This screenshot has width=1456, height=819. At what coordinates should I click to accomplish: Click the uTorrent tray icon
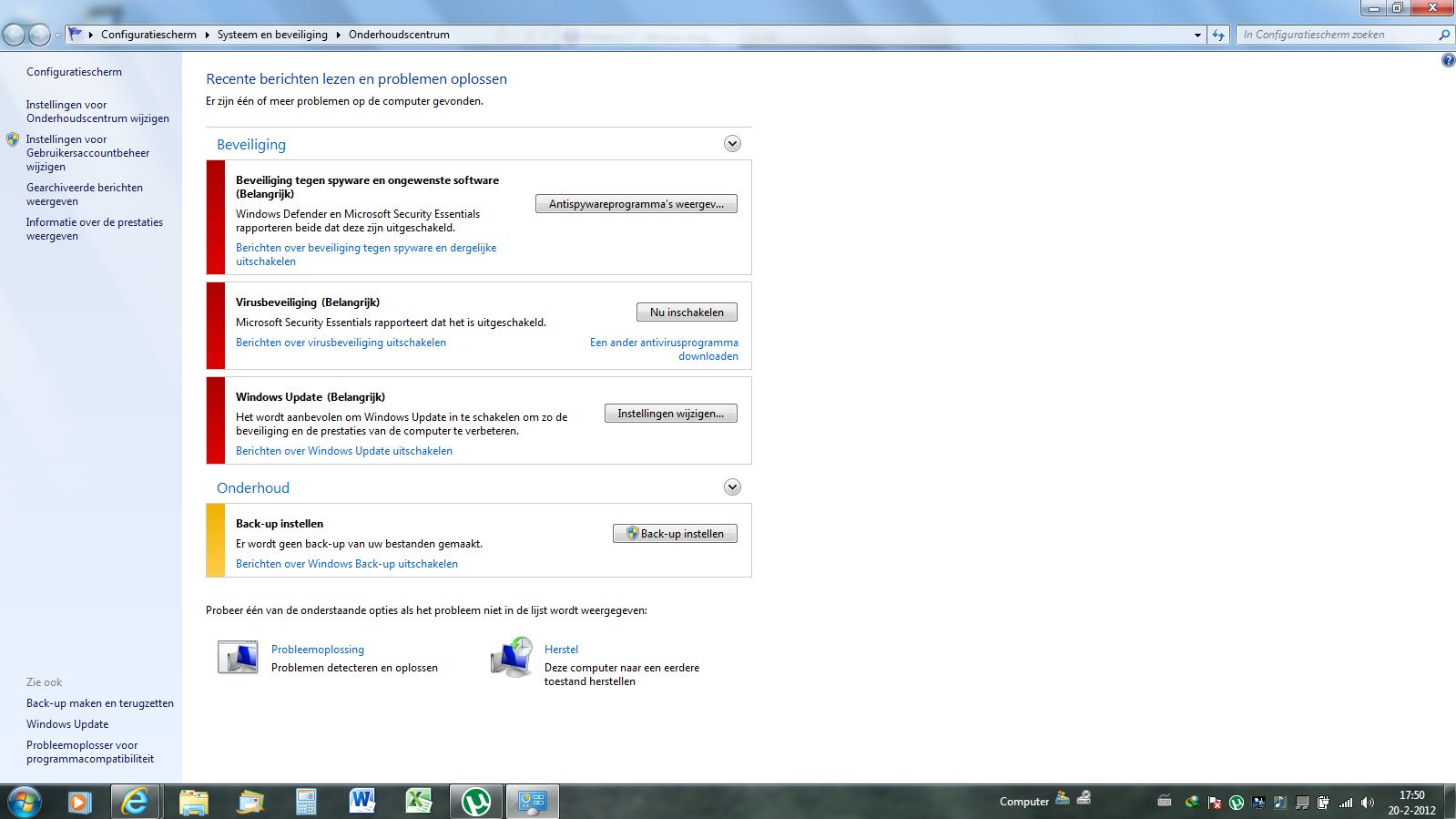tap(1237, 803)
